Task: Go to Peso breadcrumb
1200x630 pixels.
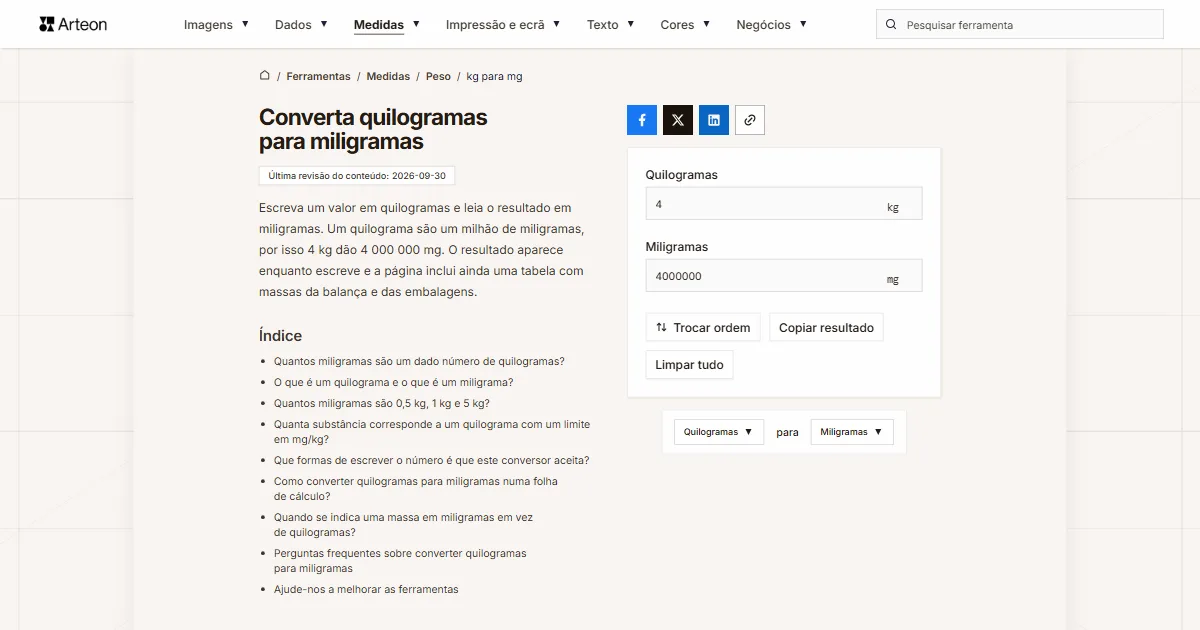Action: coord(438,76)
